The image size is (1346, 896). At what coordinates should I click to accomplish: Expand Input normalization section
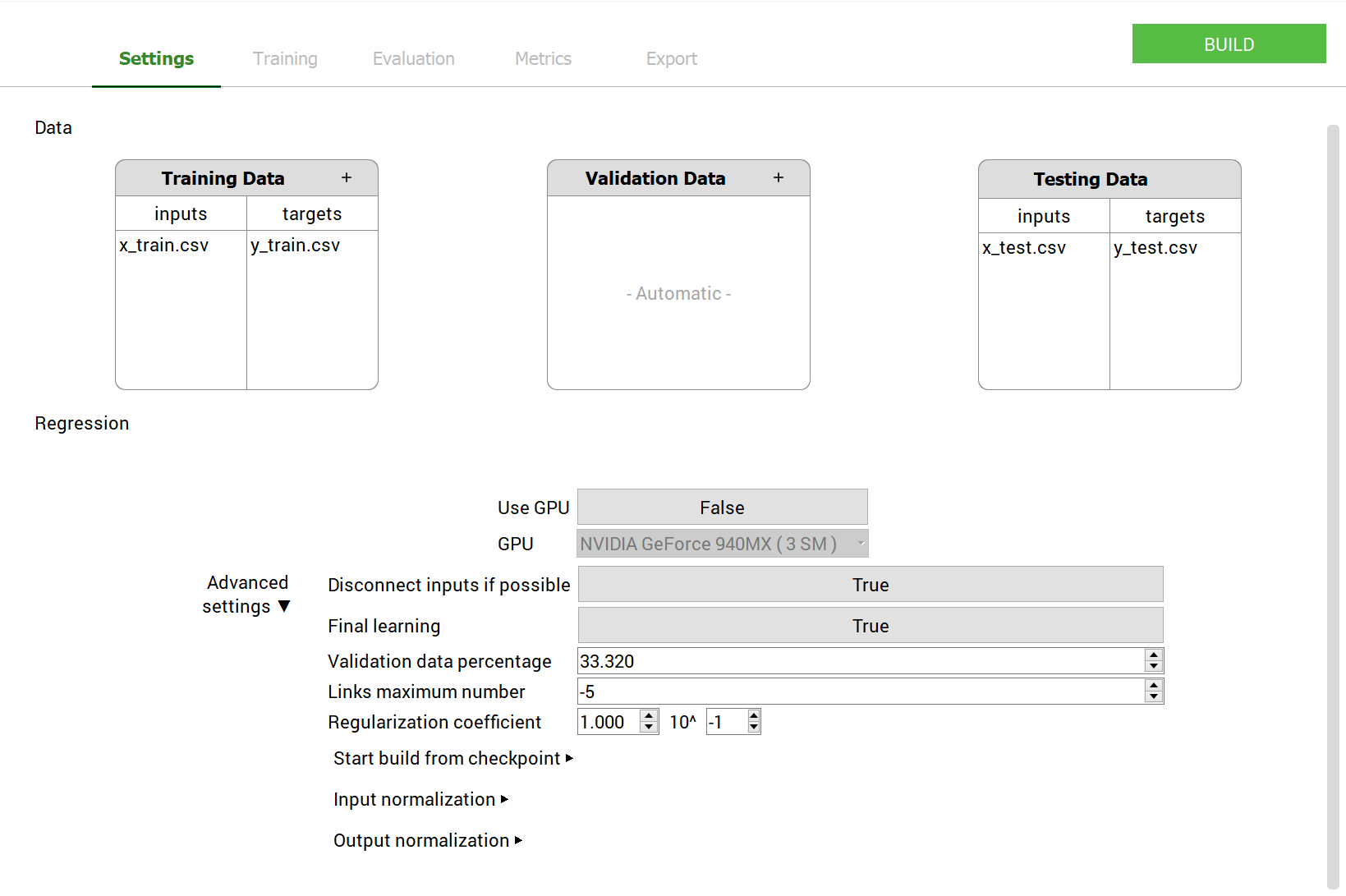coord(504,799)
